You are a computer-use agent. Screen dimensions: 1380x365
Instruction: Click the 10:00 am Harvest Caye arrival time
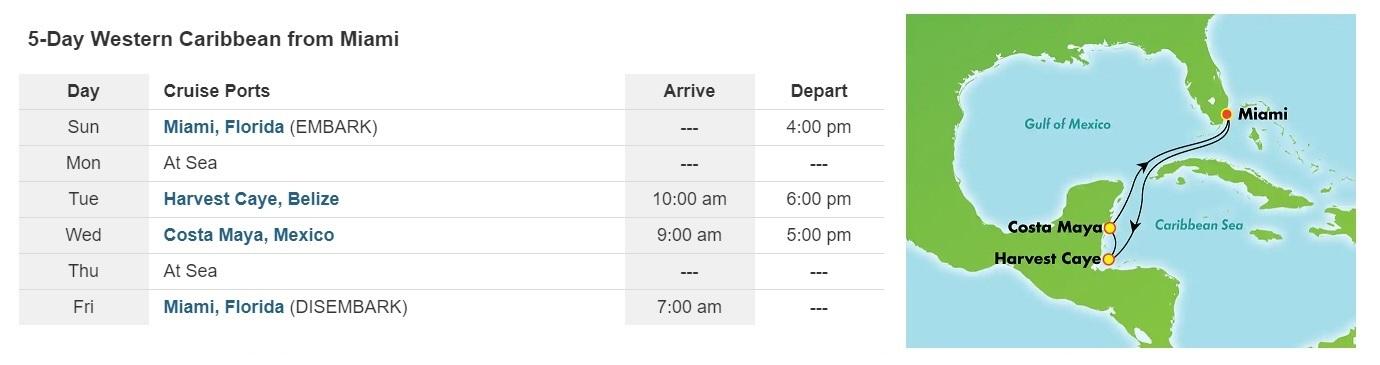pos(689,199)
